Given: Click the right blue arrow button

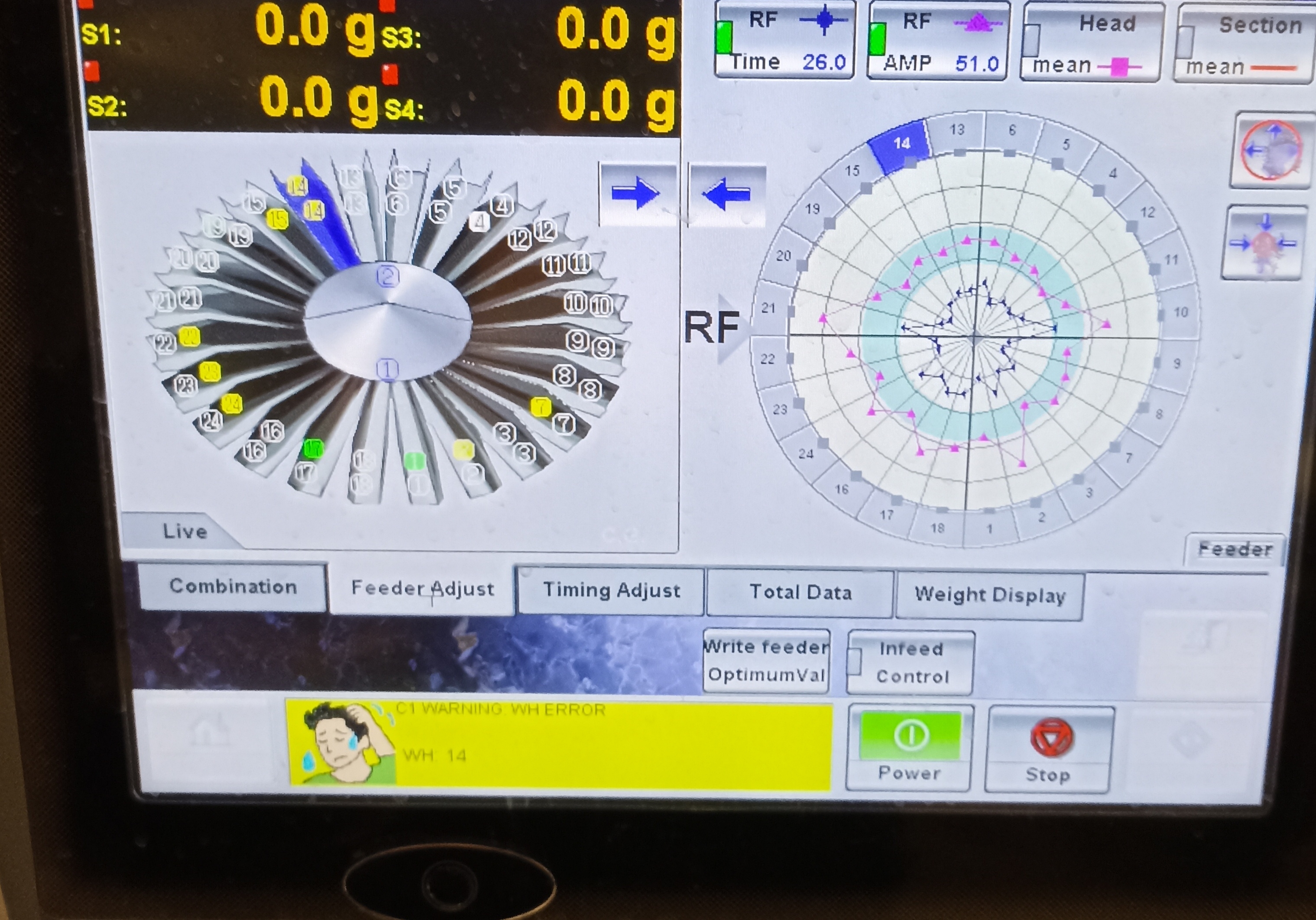Looking at the screenshot, I should point(637,194).
